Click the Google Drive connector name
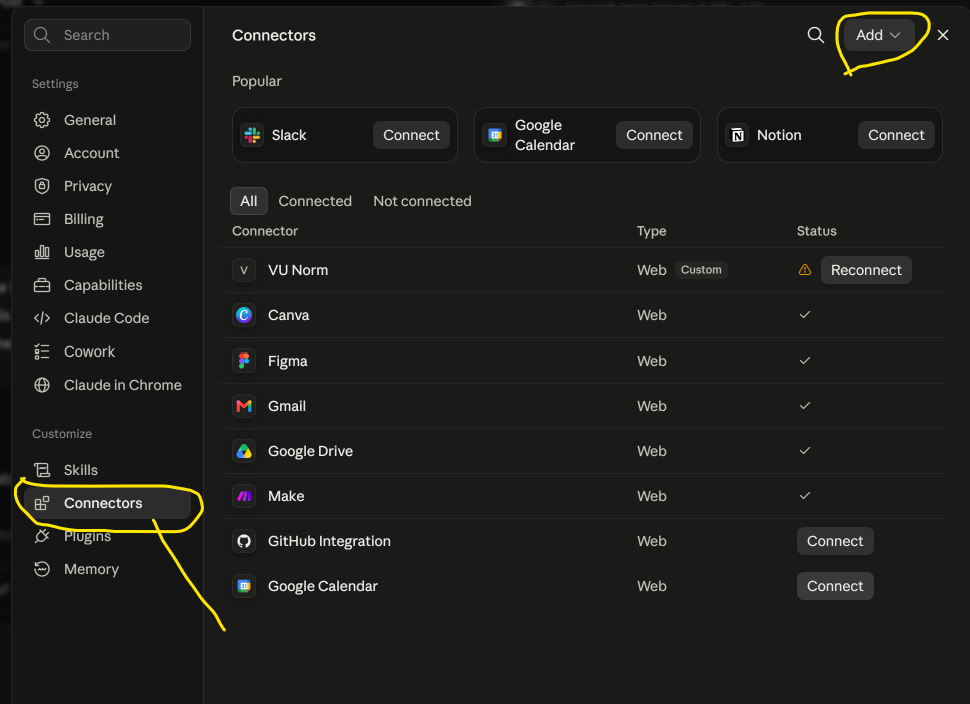970x704 pixels. click(310, 451)
